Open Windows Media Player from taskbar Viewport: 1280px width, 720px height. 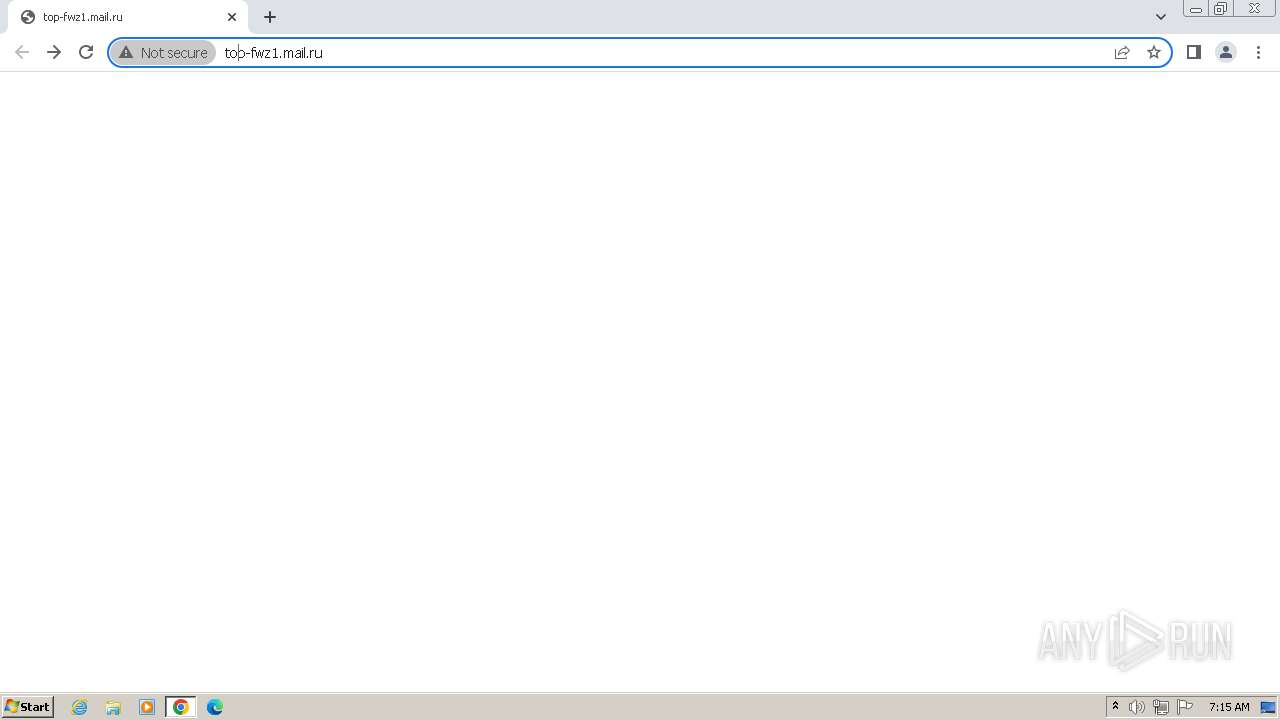(x=147, y=707)
